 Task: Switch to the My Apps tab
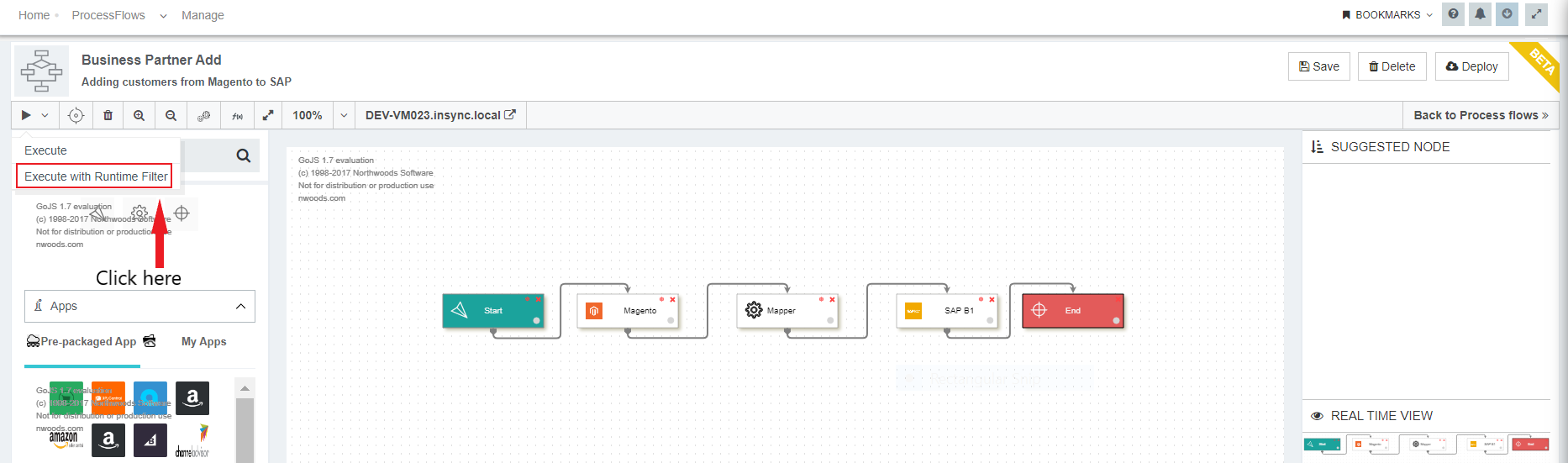[203, 341]
